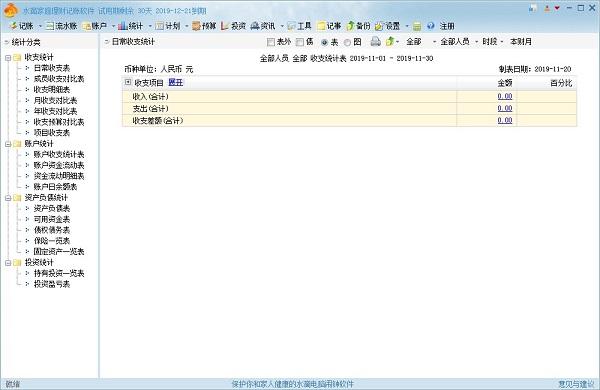Click the calculator icon beside 设置
600x390 pixels.
[x=417, y=26]
